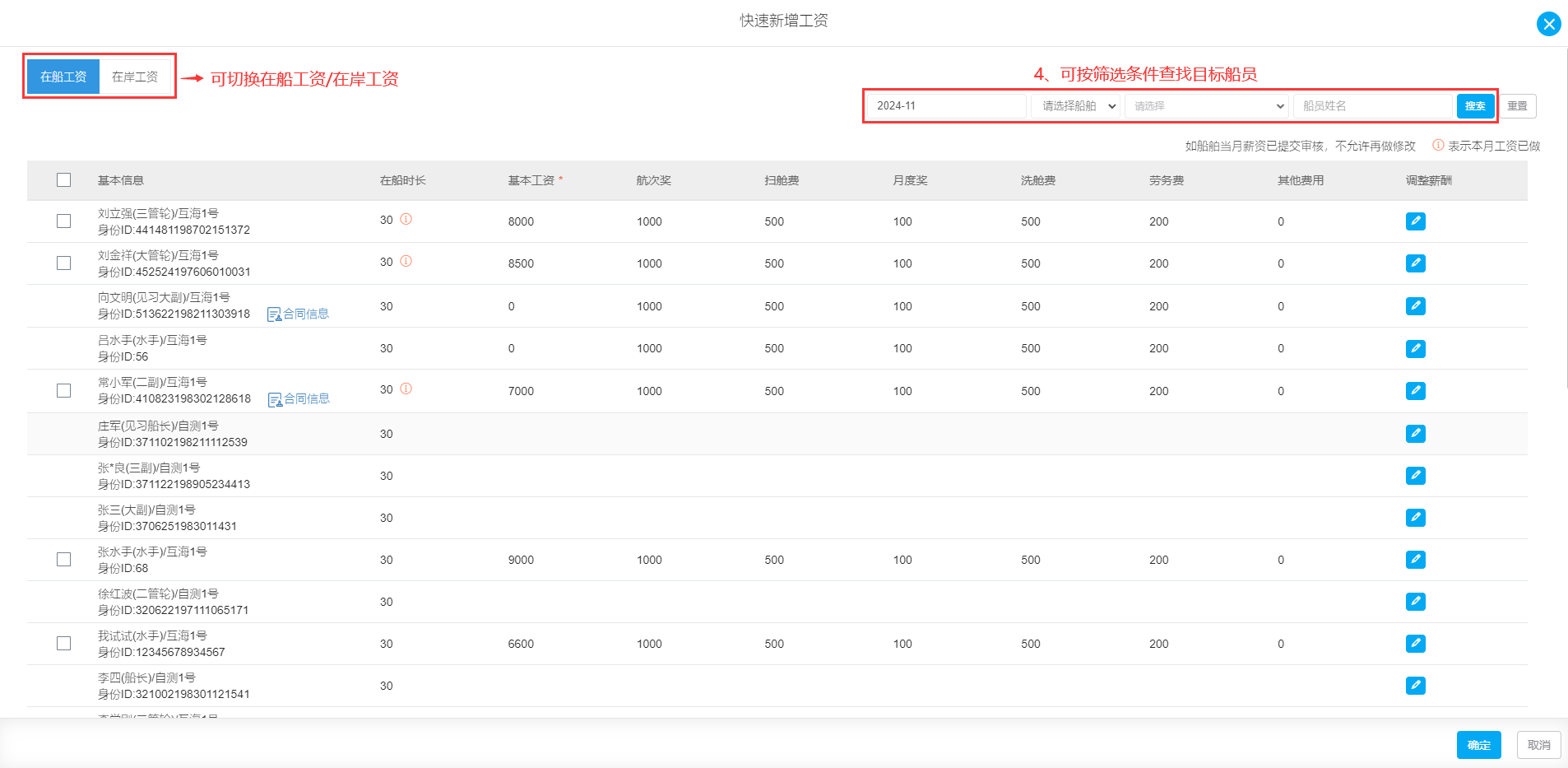Click the 2024-11 month field
This screenshot has height=768, width=1568.
click(946, 106)
